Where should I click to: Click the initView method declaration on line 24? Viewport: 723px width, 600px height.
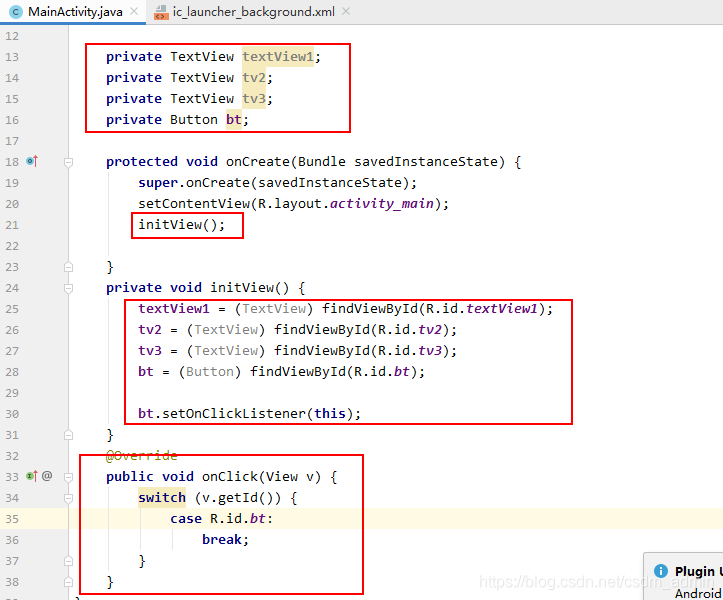point(249,287)
